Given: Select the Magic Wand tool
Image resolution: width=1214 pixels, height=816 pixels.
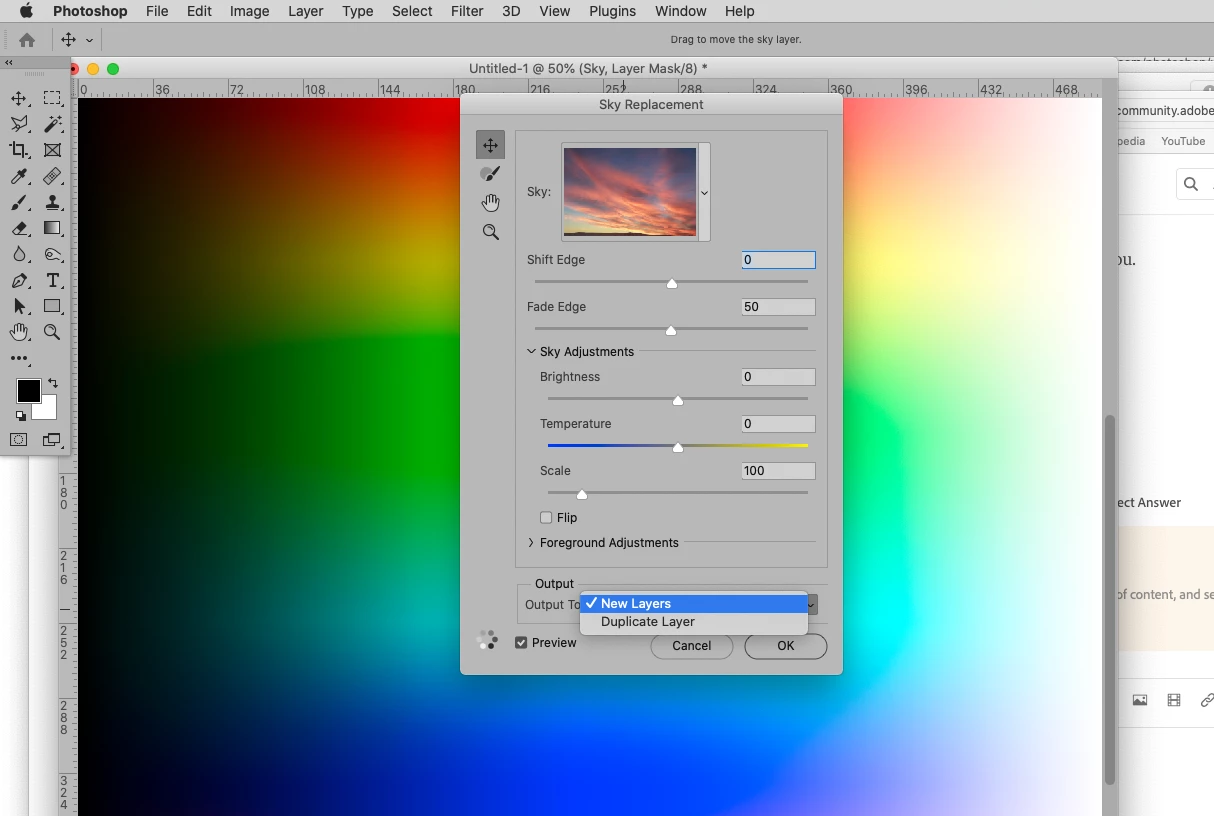Looking at the screenshot, I should 52,124.
